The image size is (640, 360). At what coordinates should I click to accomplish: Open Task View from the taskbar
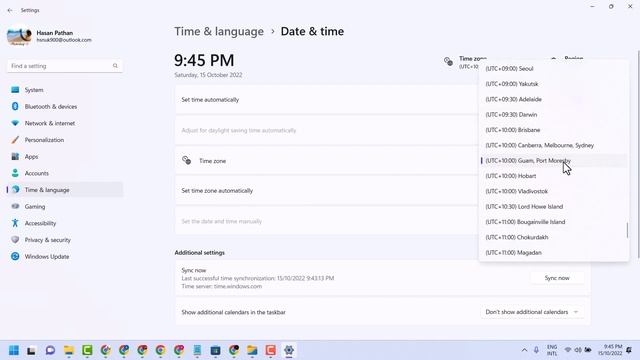[x=31, y=350]
